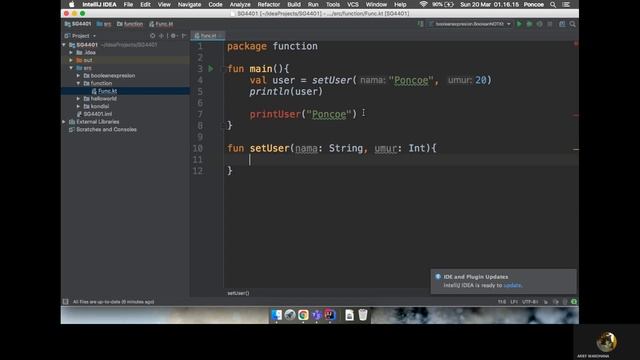The image size is (640, 360).
Task: Click the Wi-Fi status icon
Action: click(x=423, y=4)
